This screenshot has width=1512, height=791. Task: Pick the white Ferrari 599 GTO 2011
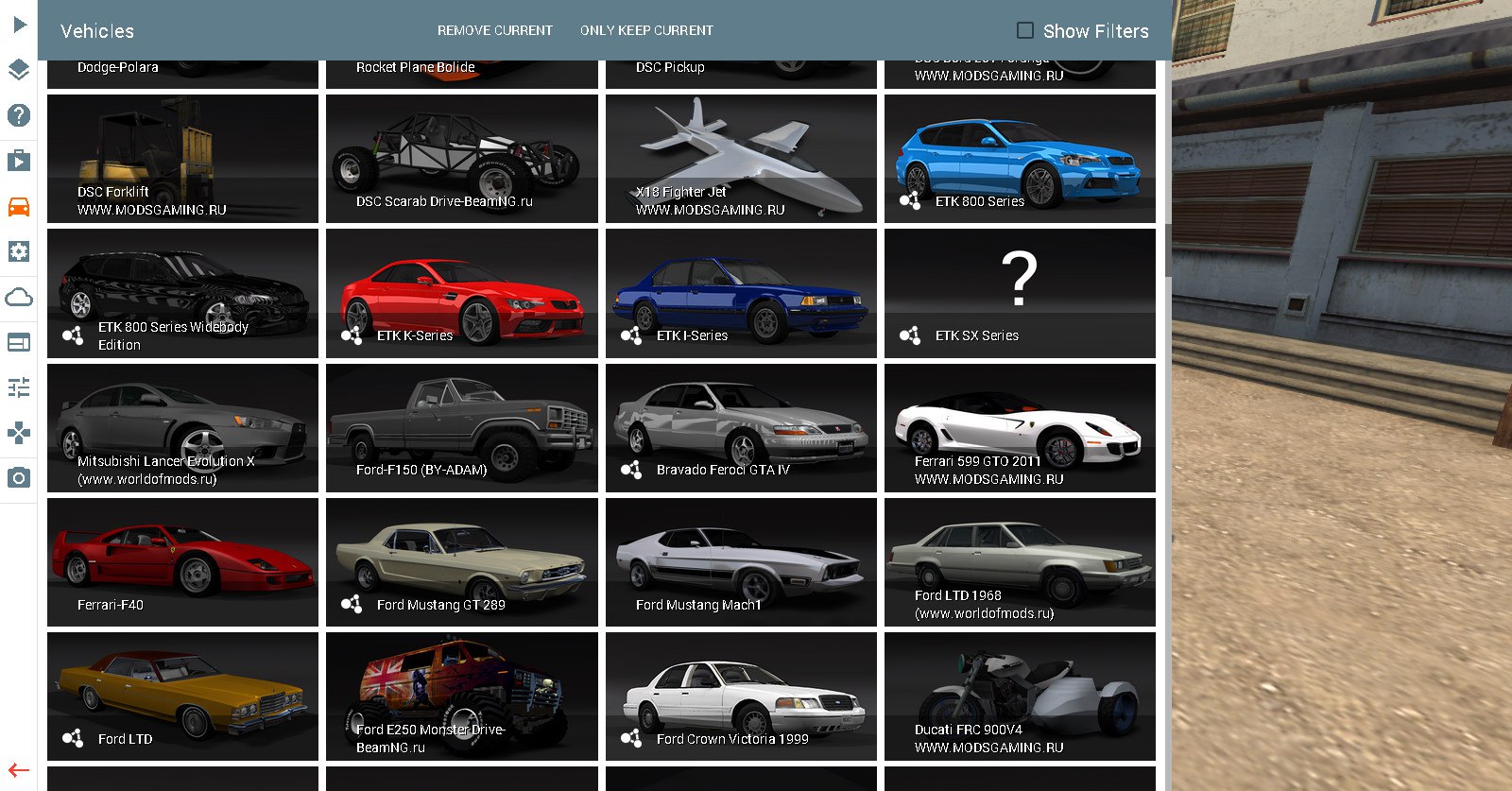(1020, 428)
